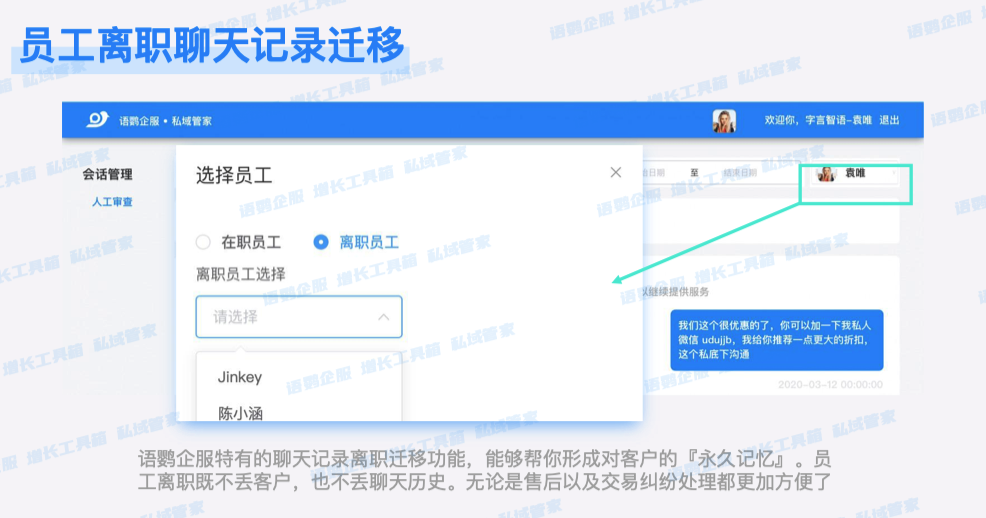This screenshot has width=986, height=518.
Task: Click the chevron arrow in 请选择 dropdown
Action: [x=383, y=317]
